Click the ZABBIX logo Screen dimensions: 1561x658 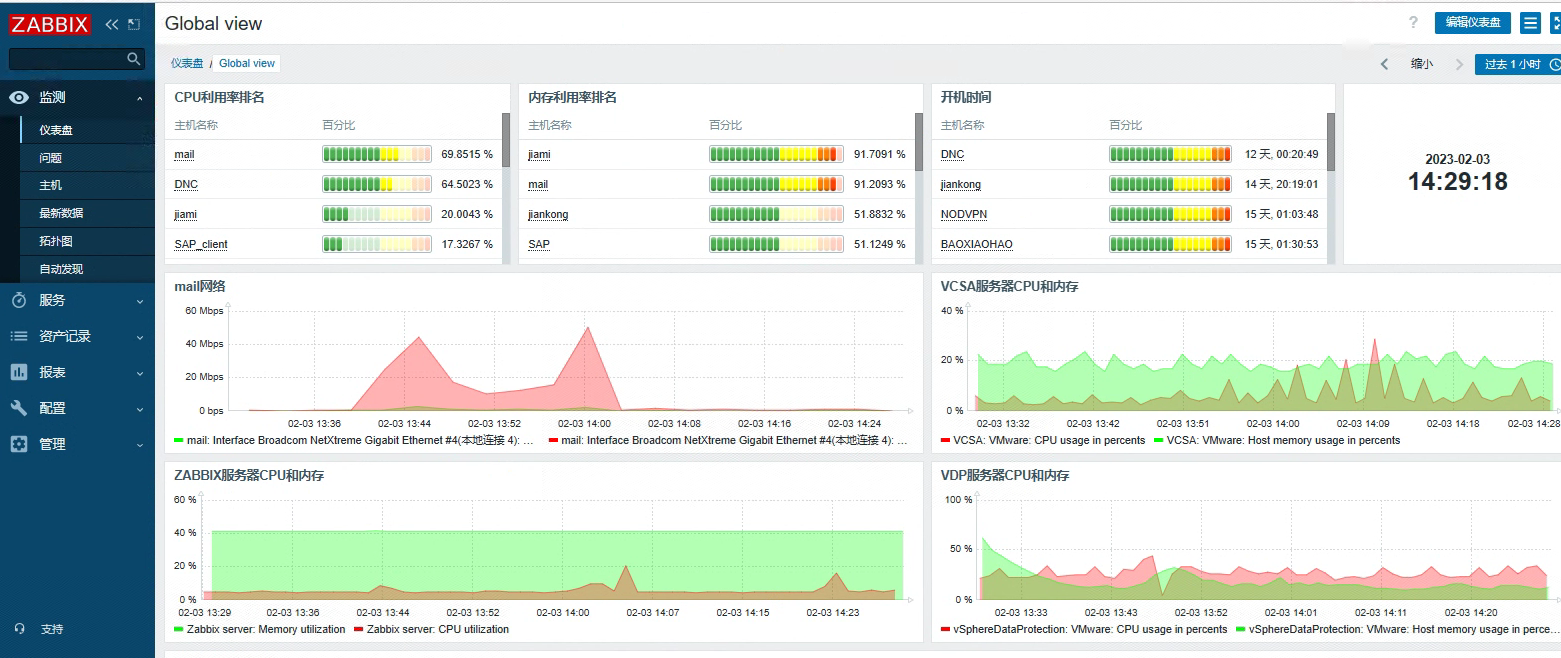[x=50, y=25]
